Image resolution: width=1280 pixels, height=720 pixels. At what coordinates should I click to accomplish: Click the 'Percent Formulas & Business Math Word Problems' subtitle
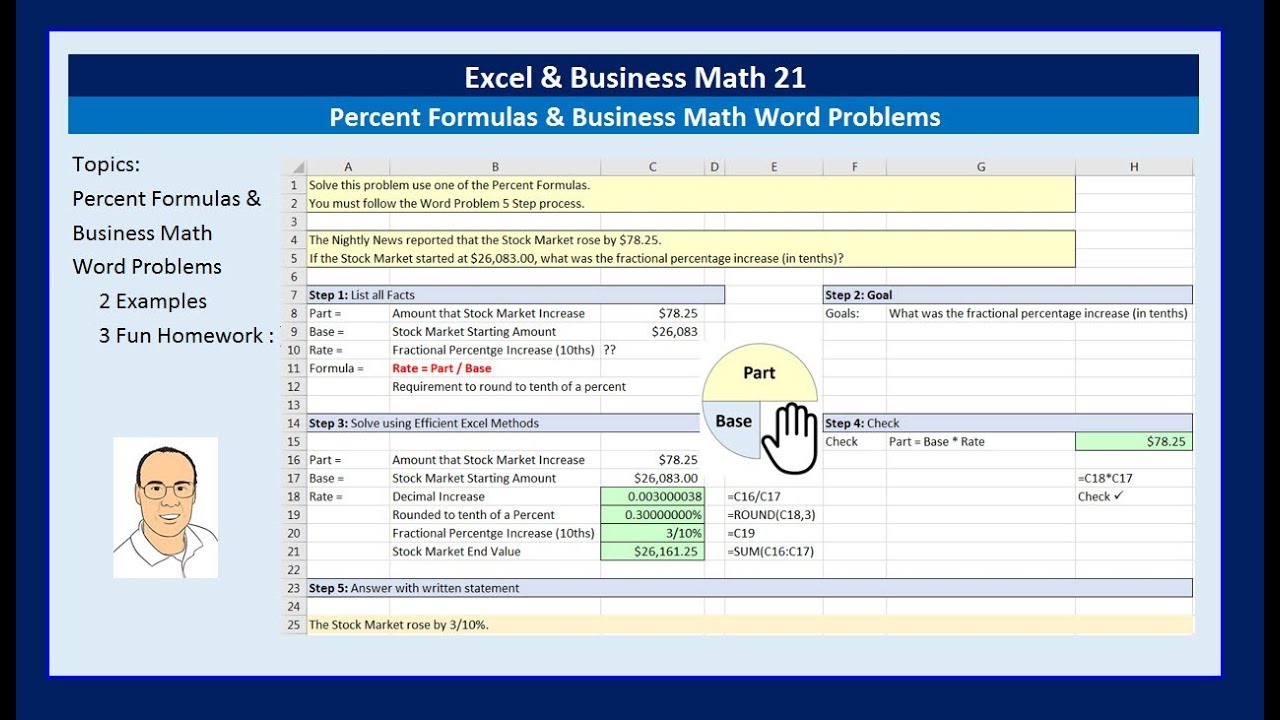[634, 116]
